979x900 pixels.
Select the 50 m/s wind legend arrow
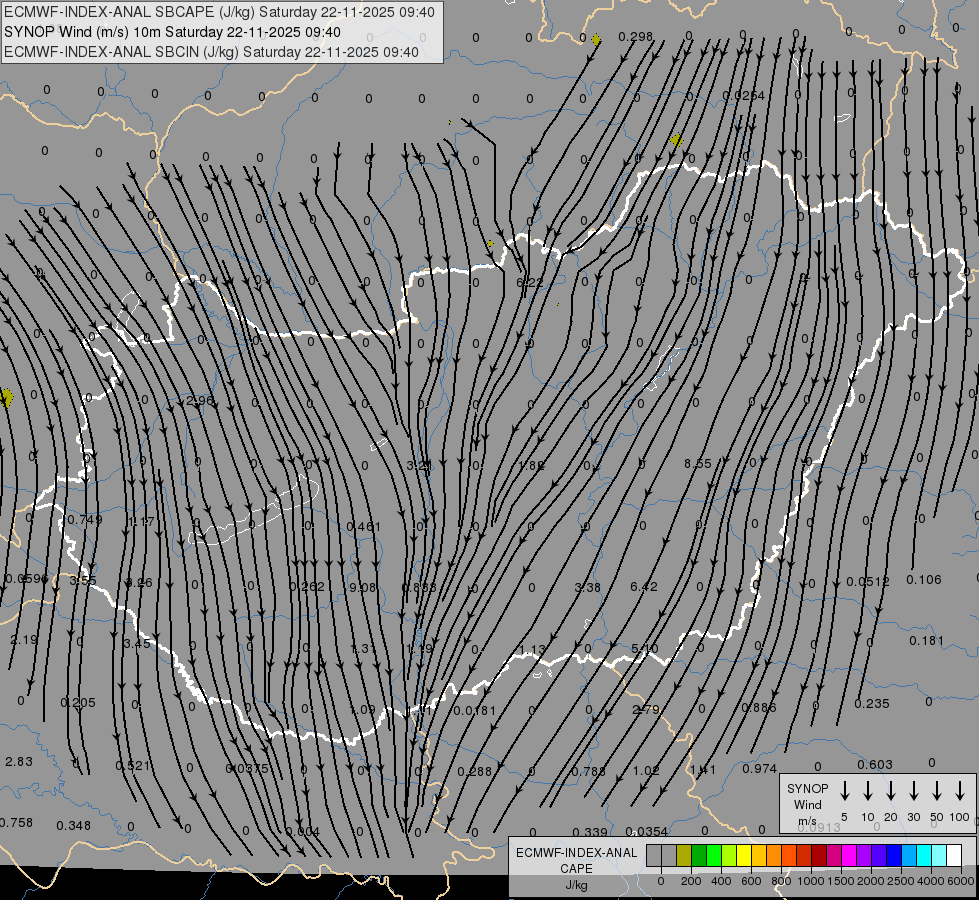[937, 791]
